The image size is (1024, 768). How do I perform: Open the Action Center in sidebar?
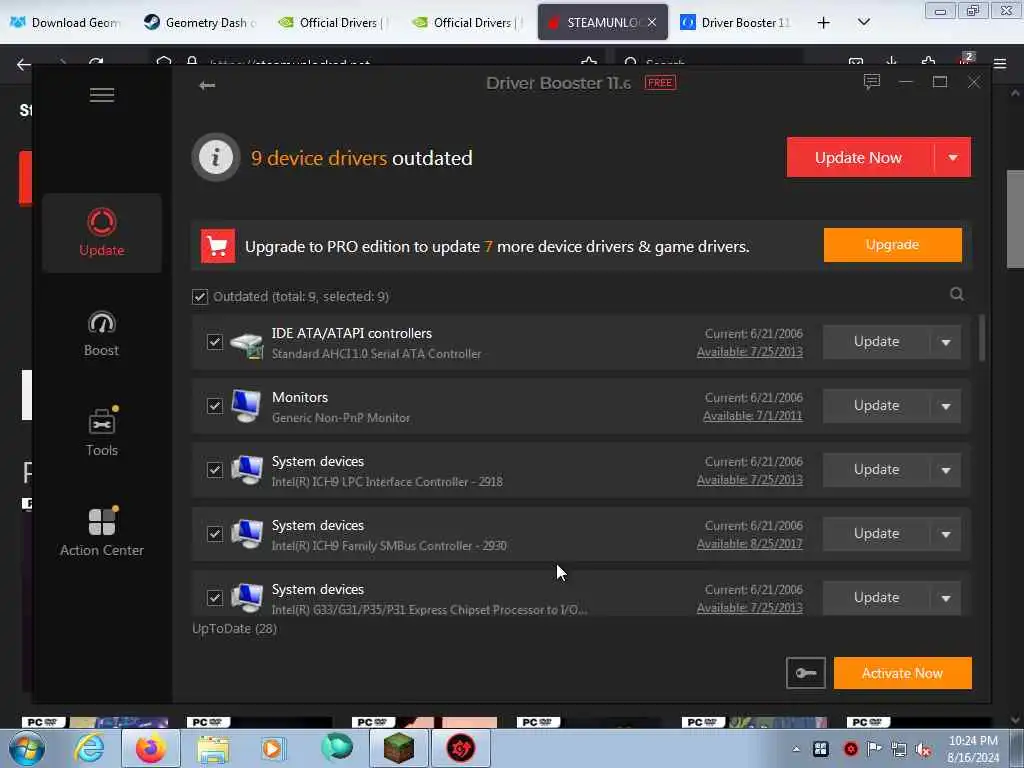click(x=102, y=532)
